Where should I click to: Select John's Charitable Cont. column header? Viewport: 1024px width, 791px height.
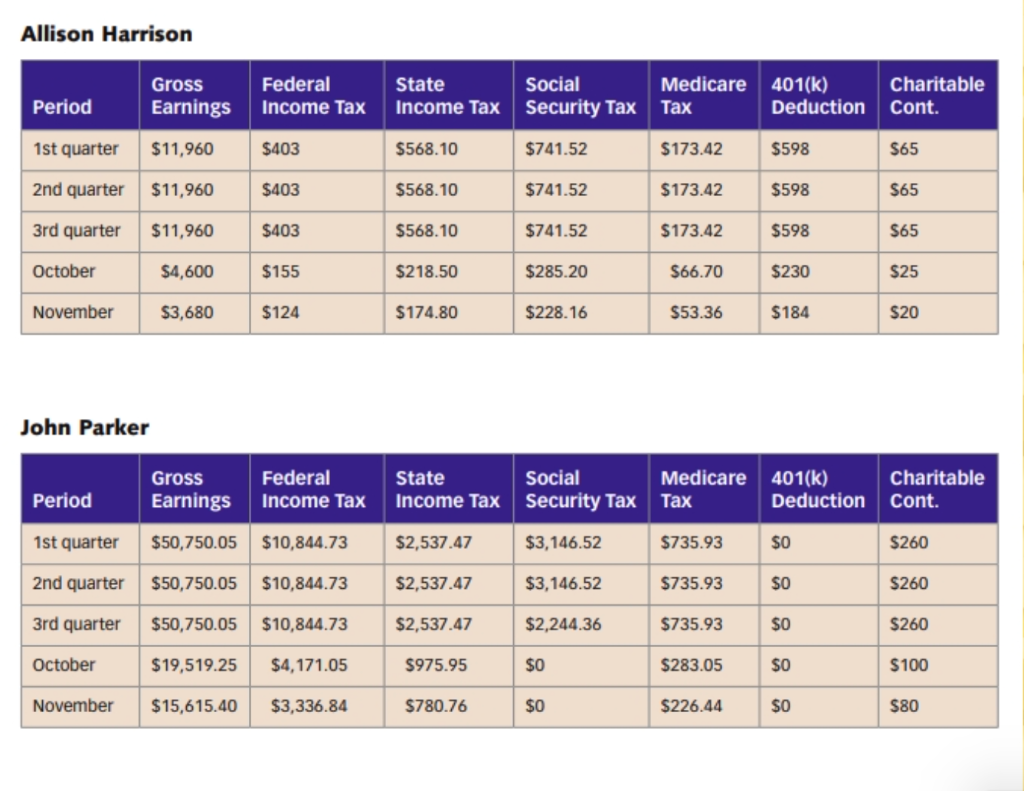(x=937, y=489)
